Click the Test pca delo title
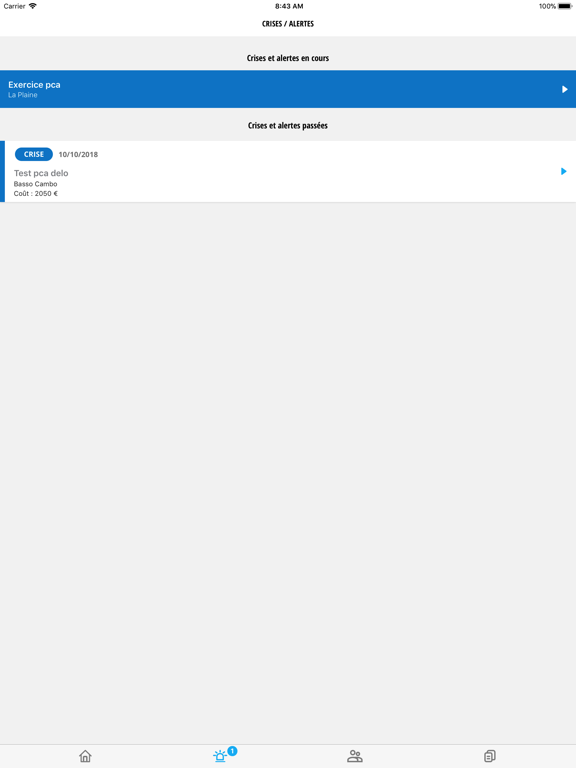 (41, 173)
